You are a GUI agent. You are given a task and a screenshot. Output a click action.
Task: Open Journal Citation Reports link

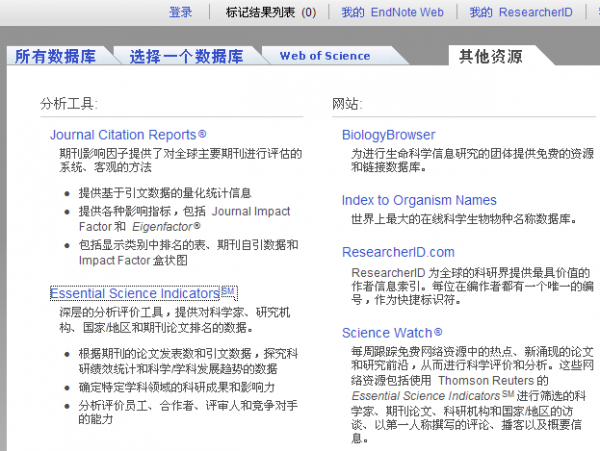tap(128, 135)
